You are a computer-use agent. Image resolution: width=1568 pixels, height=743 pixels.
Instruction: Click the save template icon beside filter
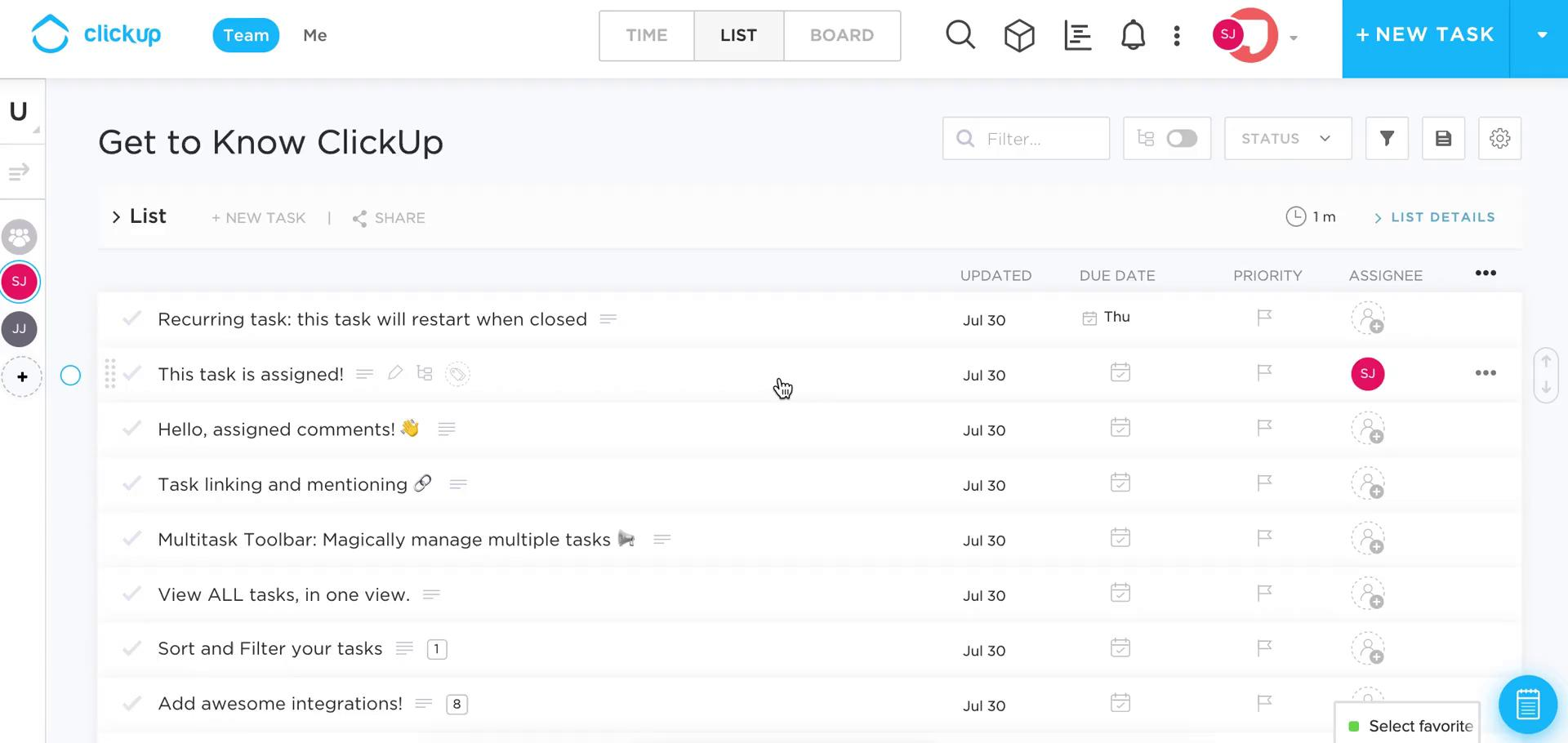(1443, 138)
